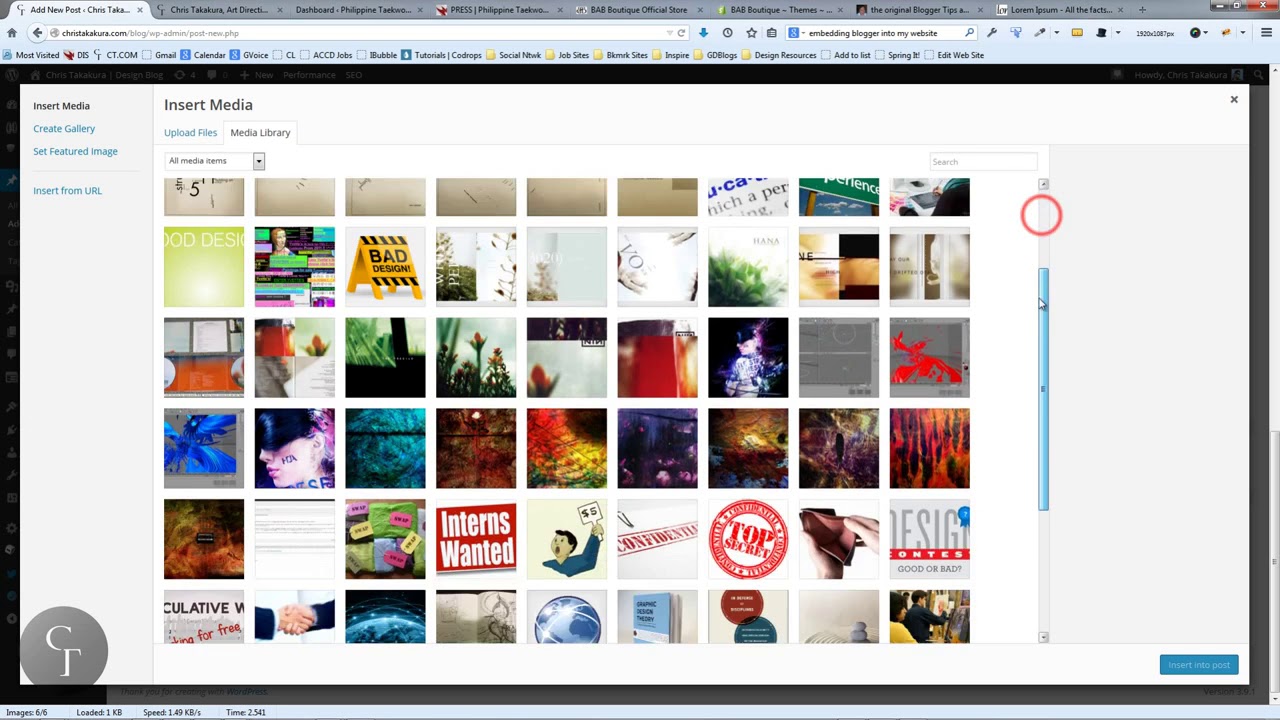1280x720 pixels.
Task: Click the Insert from URL link
Action: pyautogui.click(x=67, y=190)
